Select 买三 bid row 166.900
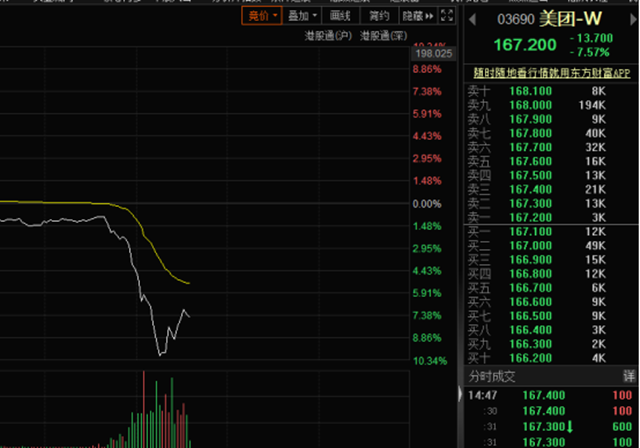The width and height of the screenshot is (640, 448). click(551, 259)
